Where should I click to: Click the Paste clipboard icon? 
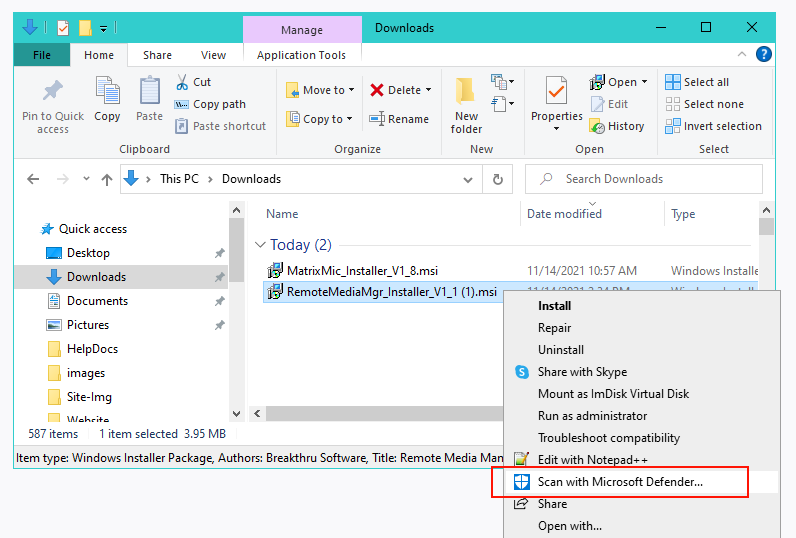click(149, 90)
